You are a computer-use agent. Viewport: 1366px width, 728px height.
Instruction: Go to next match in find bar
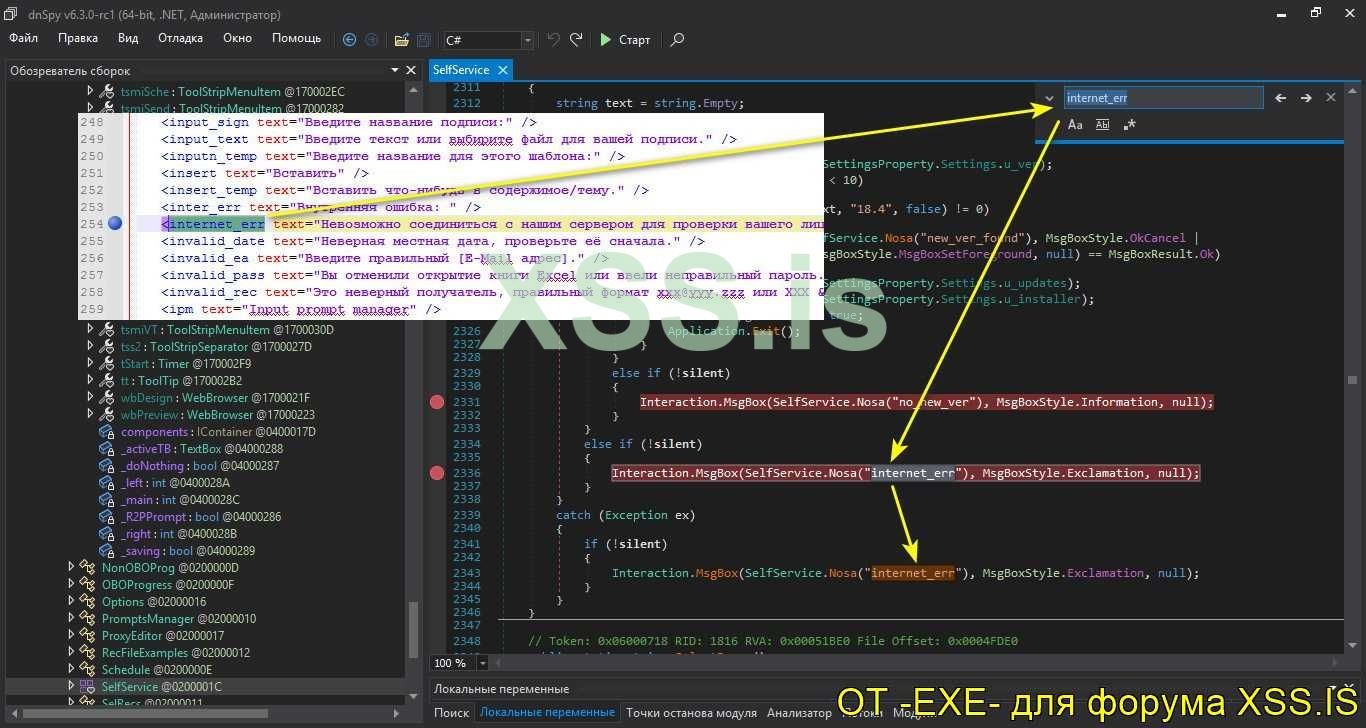click(1306, 98)
